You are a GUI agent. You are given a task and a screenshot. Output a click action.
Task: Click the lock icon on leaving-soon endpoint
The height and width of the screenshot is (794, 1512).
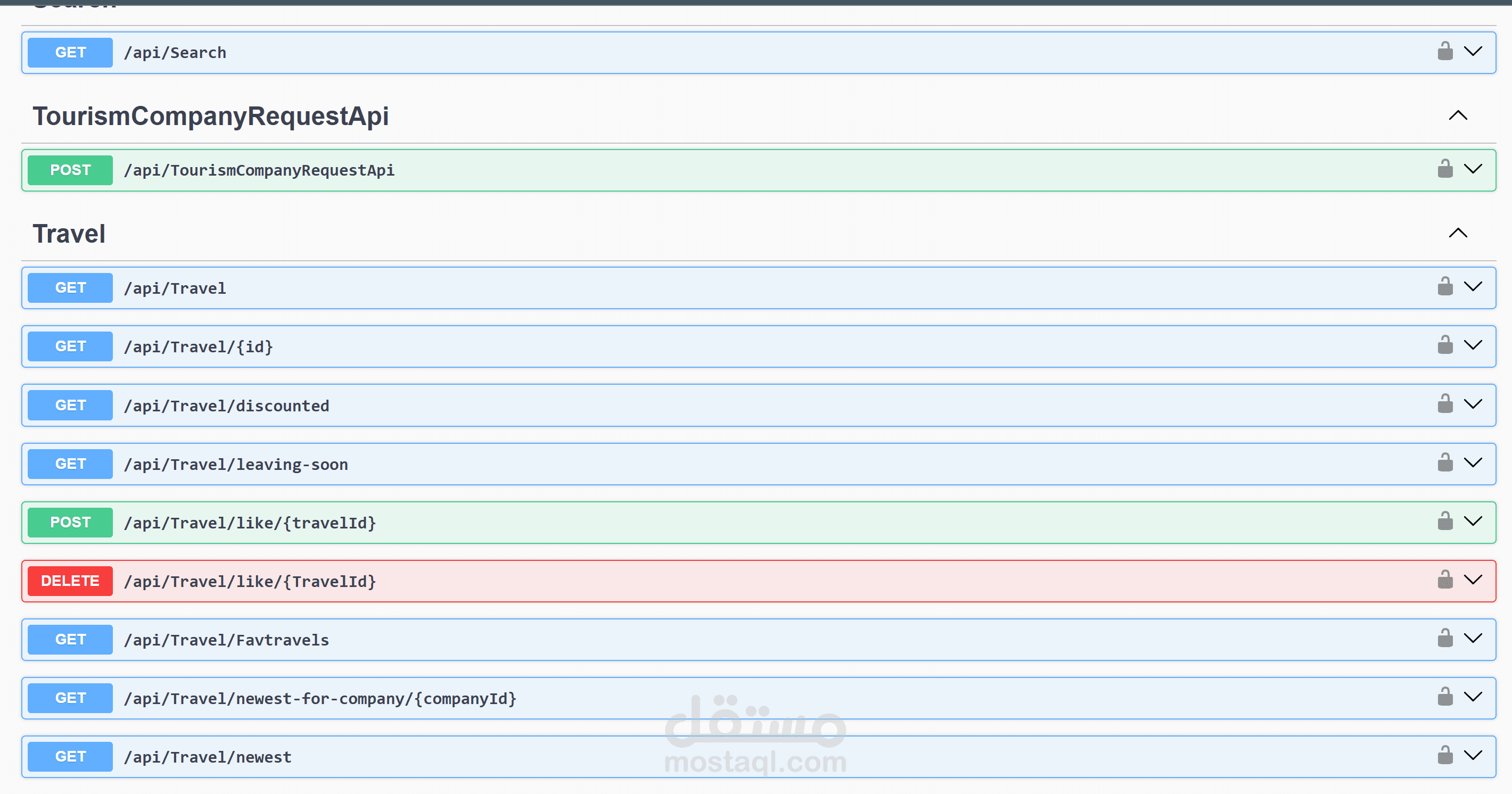coord(1444,463)
